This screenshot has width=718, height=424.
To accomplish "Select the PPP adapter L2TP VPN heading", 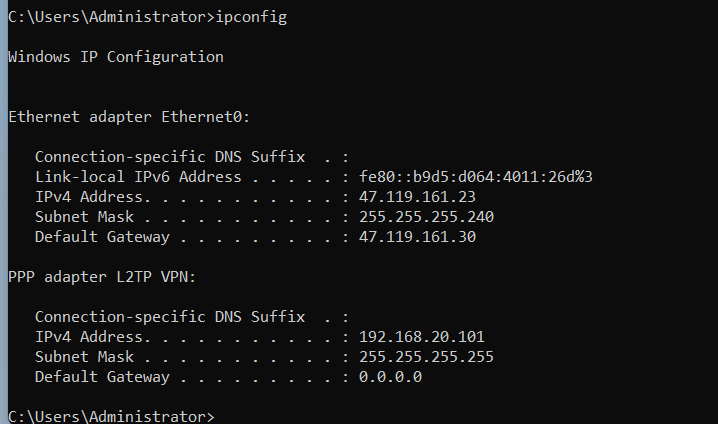I will (x=102, y=277).
